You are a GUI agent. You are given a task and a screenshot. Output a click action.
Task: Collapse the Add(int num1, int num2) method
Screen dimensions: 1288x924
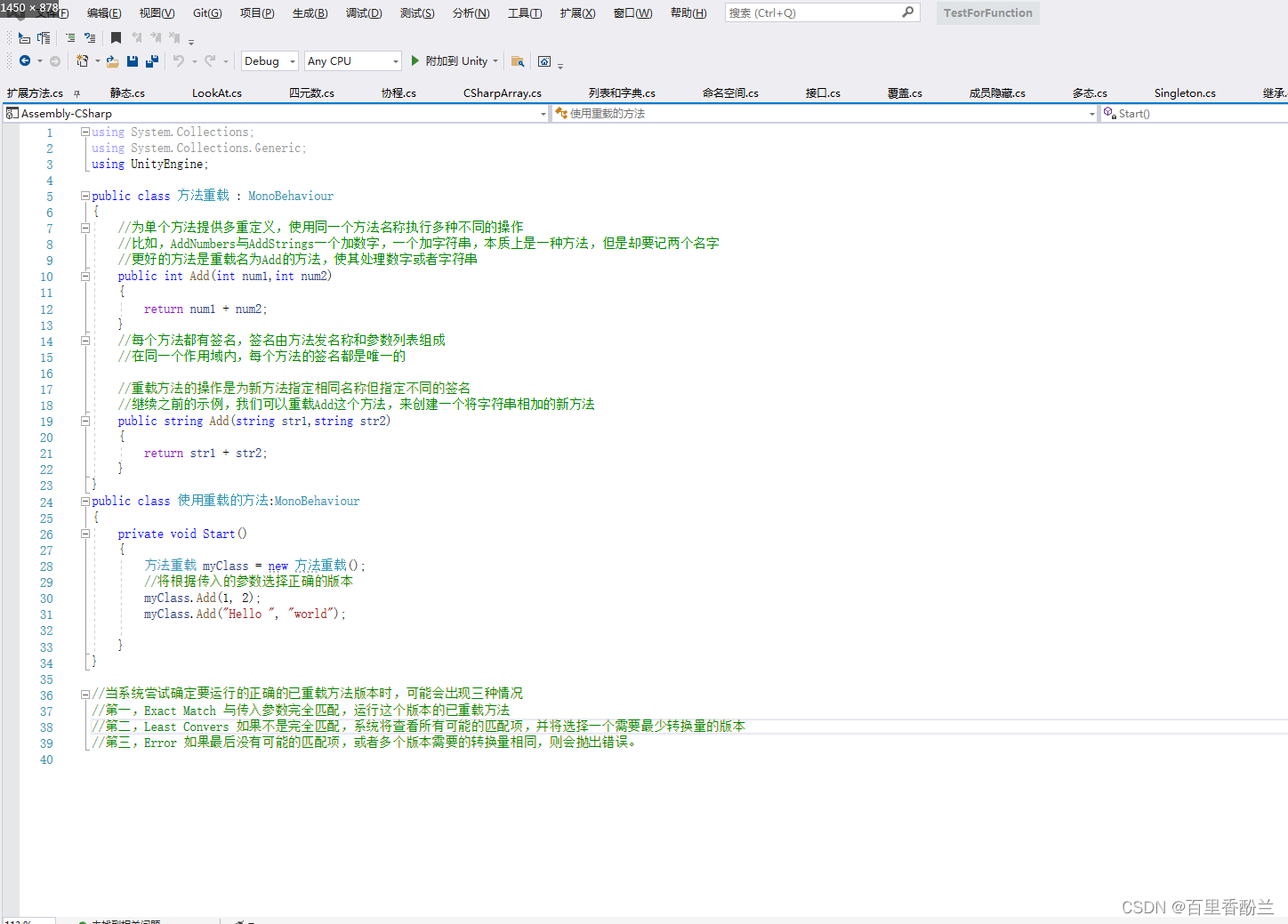pos(85,277)
